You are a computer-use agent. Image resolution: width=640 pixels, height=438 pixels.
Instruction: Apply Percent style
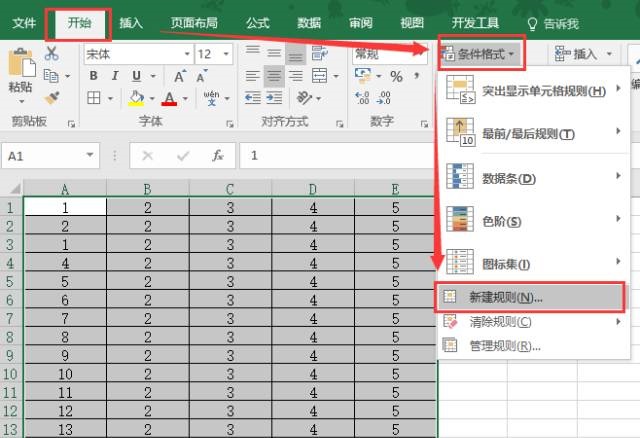pos(396,76)
